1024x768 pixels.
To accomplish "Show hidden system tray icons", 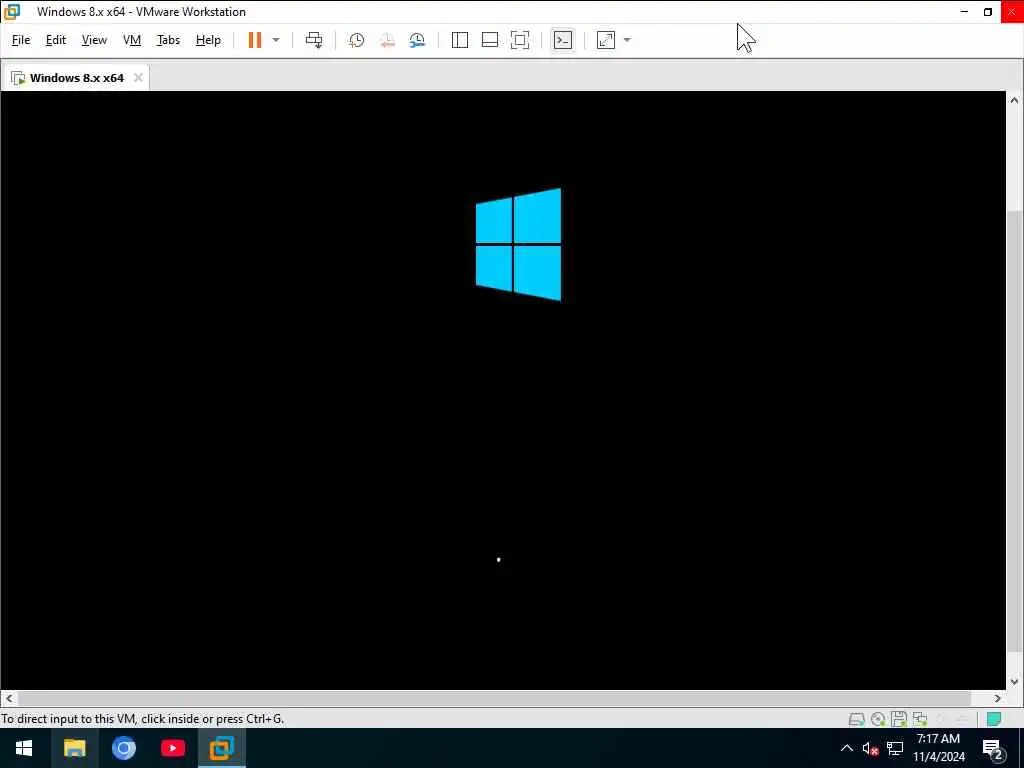I will (x=846, y=748).
